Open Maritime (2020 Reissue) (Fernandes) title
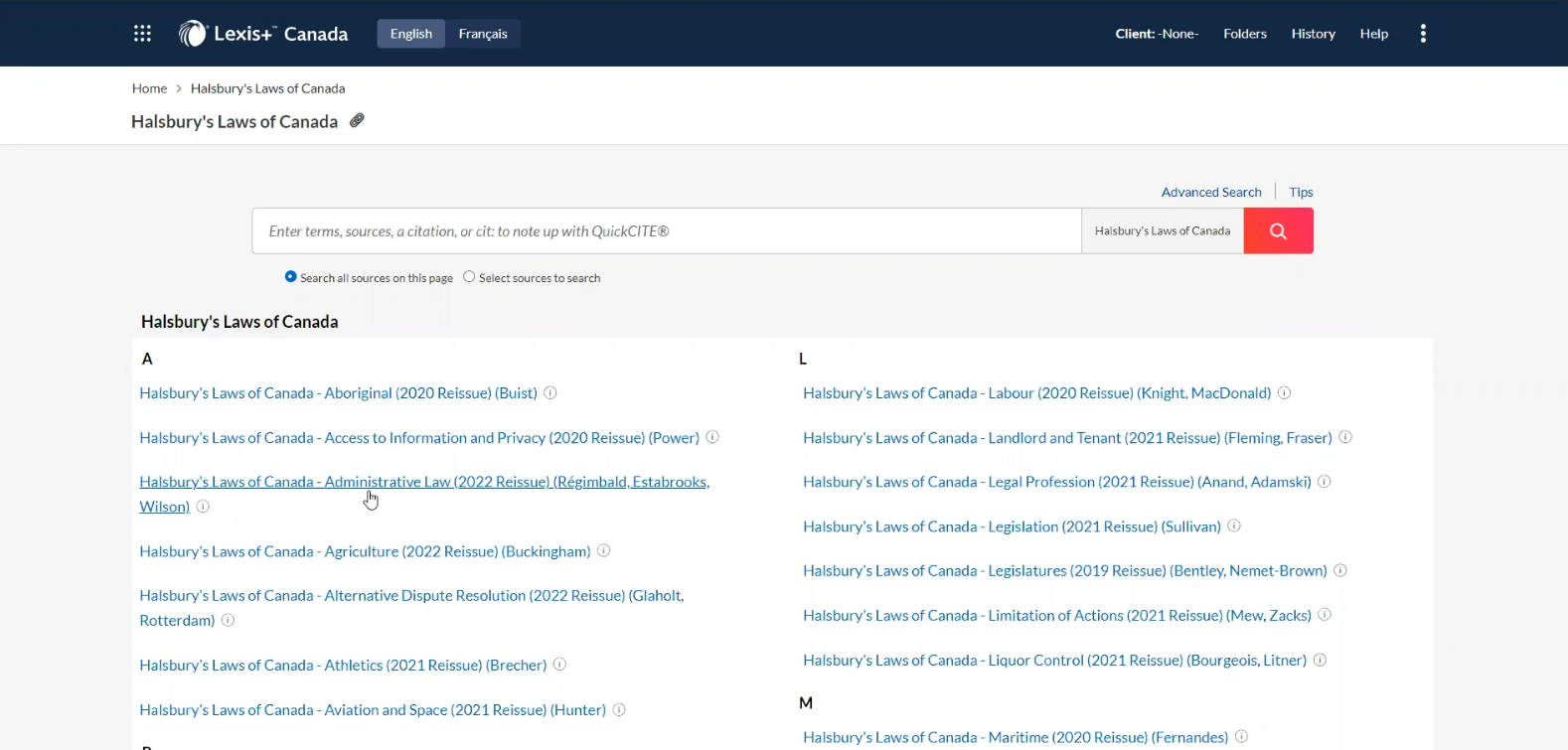The image size is (1568, 750). coord(1016,737)
